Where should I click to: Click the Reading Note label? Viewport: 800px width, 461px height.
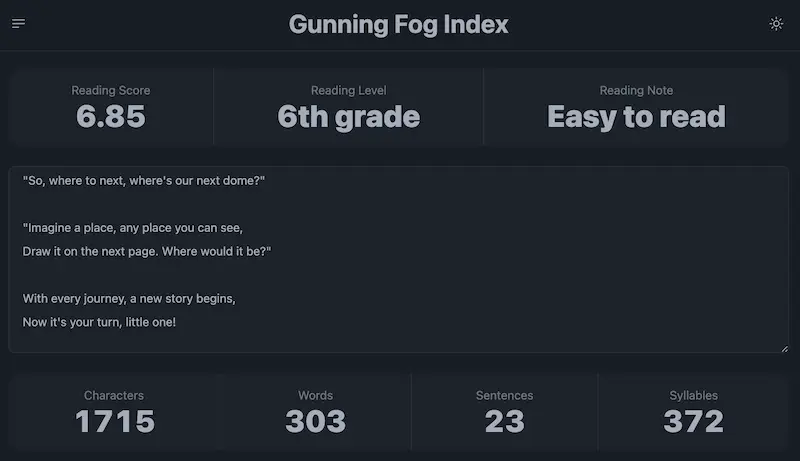636,90
